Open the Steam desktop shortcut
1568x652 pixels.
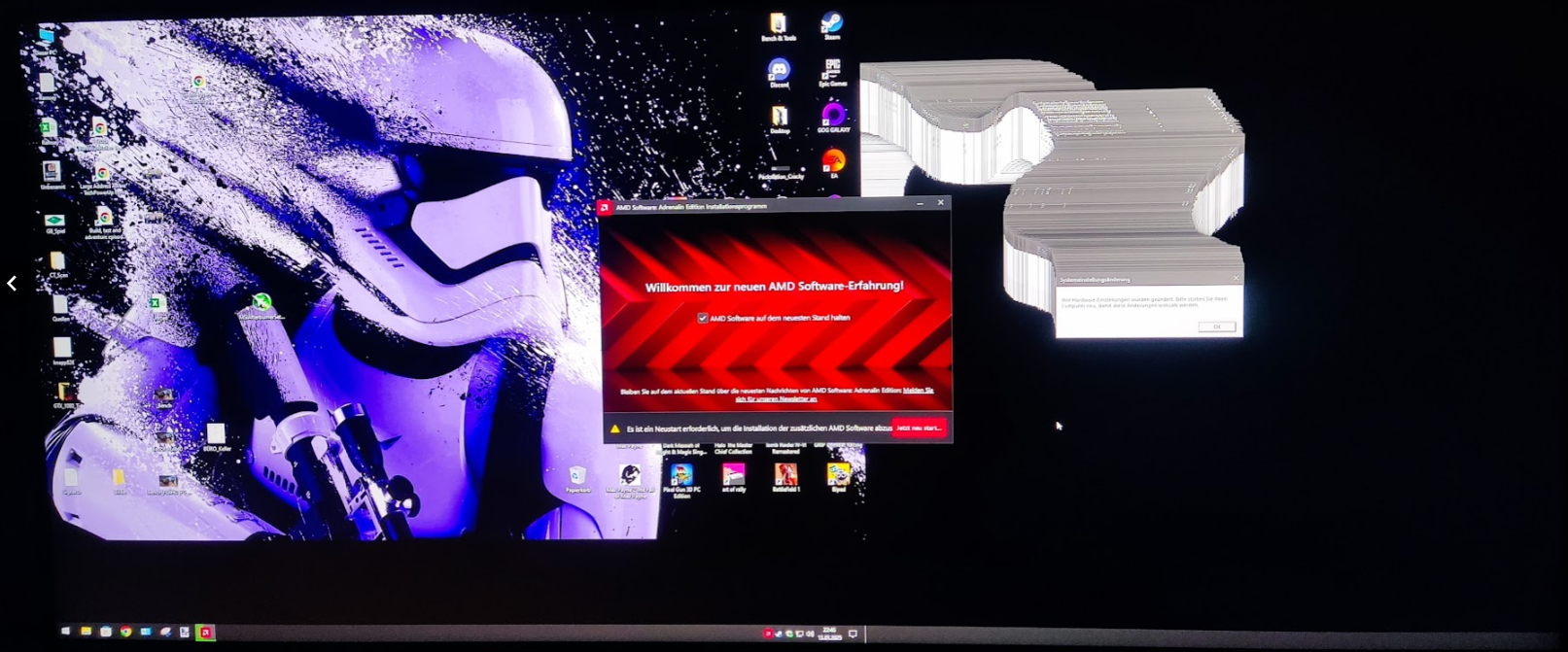pyautogui.click(x=832, y=26)
